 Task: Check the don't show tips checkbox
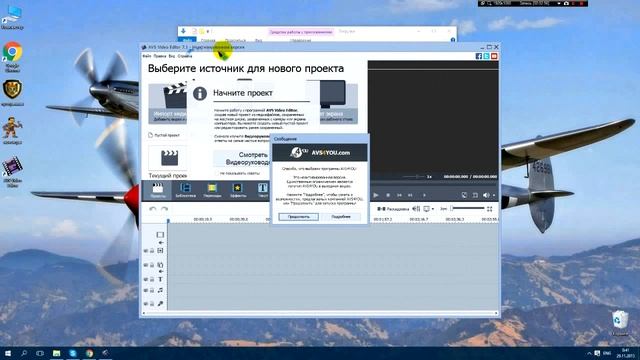coord(217,173)
